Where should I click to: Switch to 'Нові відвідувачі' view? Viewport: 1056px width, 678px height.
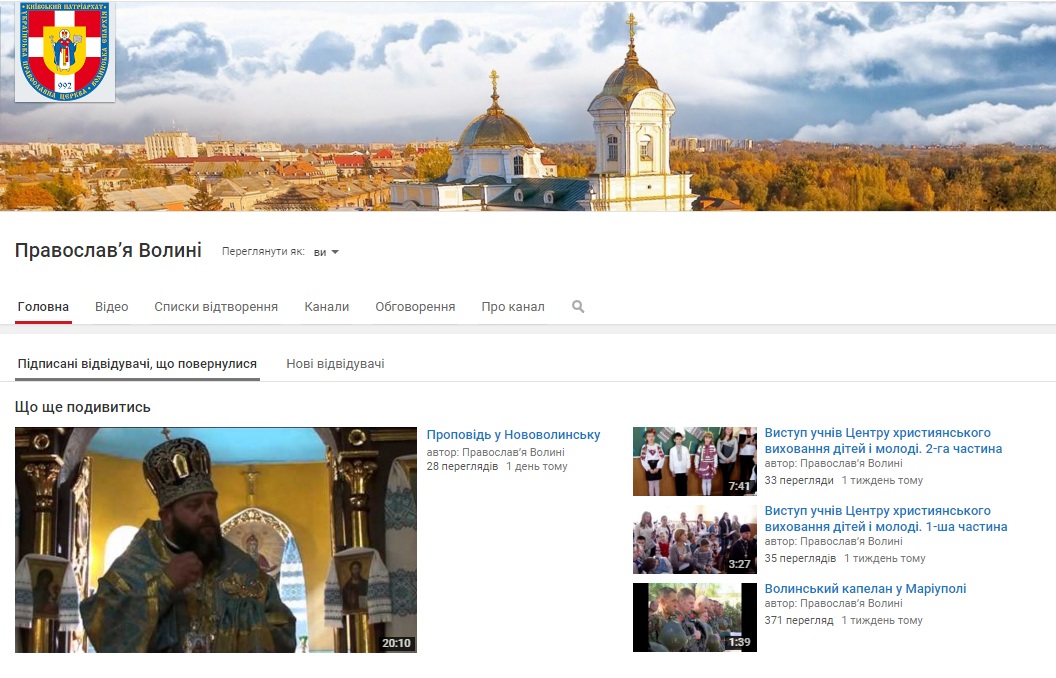click(335, 364)
